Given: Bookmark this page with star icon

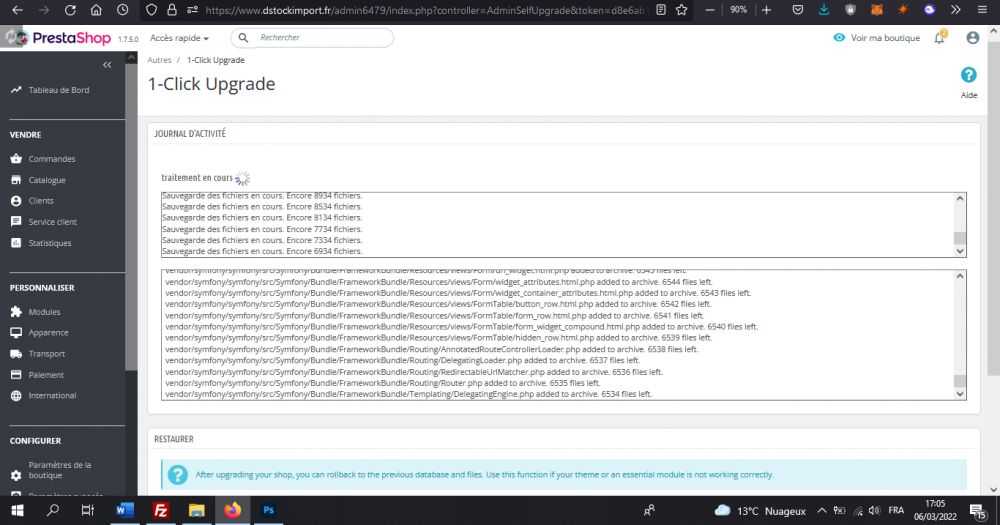Looking at the screenshot, I should (682, 10).
